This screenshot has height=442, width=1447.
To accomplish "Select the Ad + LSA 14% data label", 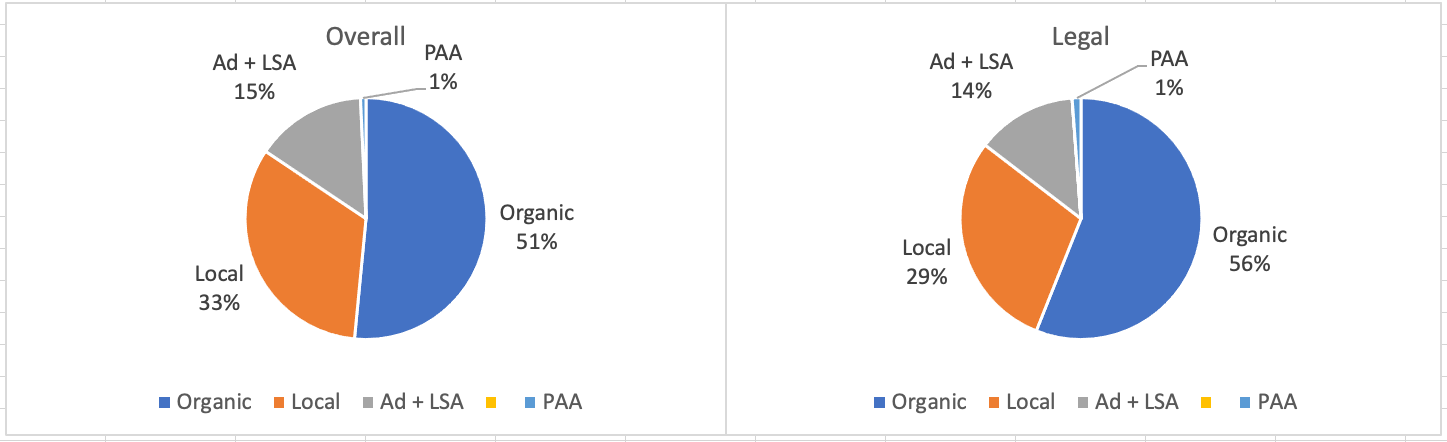I will pos(971,76).
